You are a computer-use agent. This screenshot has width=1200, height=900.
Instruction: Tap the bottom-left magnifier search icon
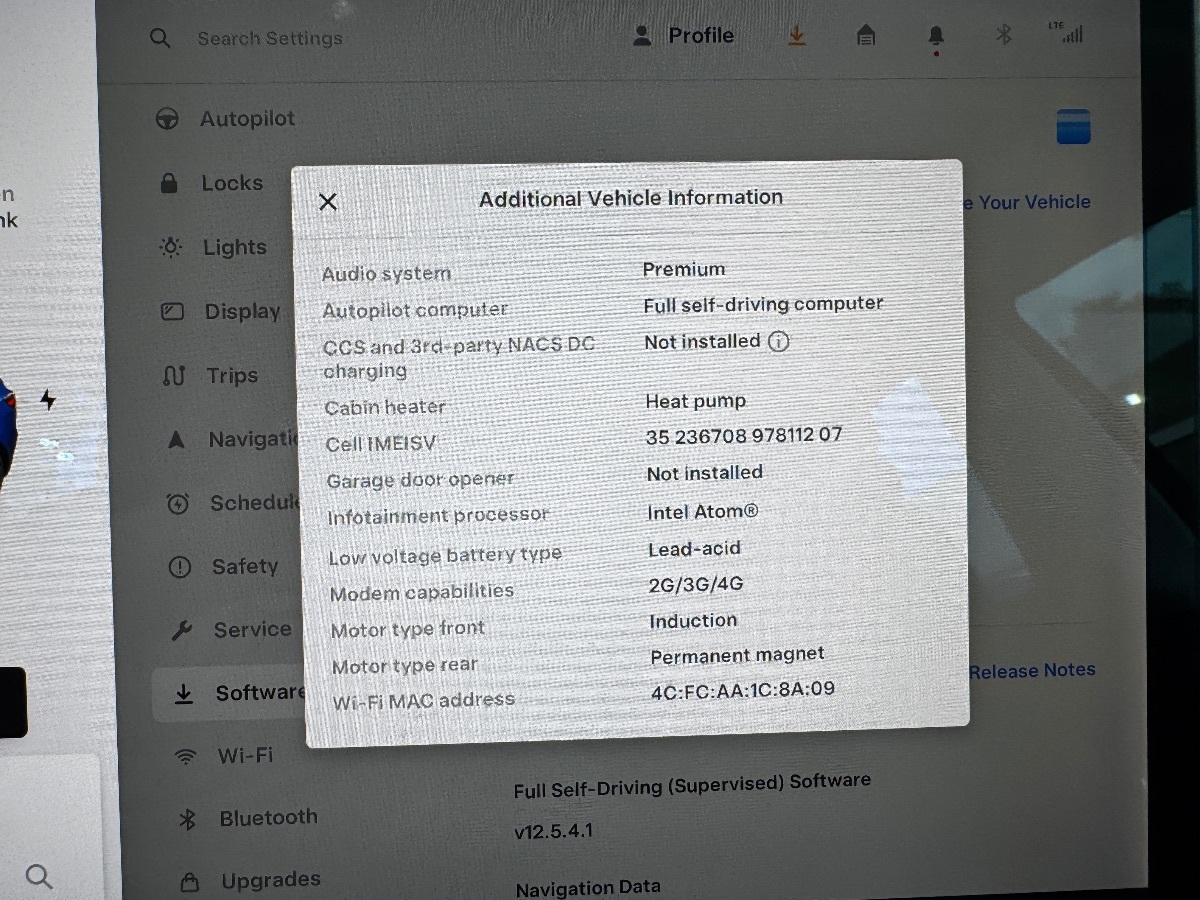tap(38, 877)
